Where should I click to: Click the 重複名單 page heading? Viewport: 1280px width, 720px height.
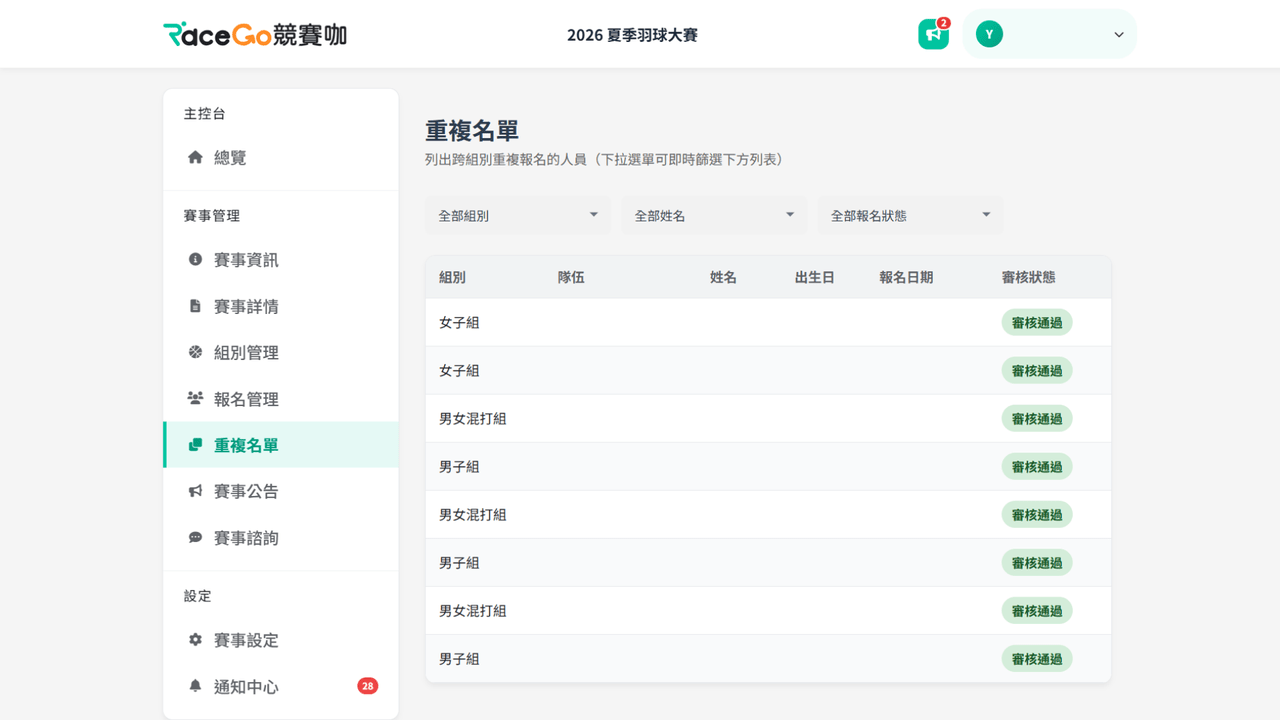[472, 131]
